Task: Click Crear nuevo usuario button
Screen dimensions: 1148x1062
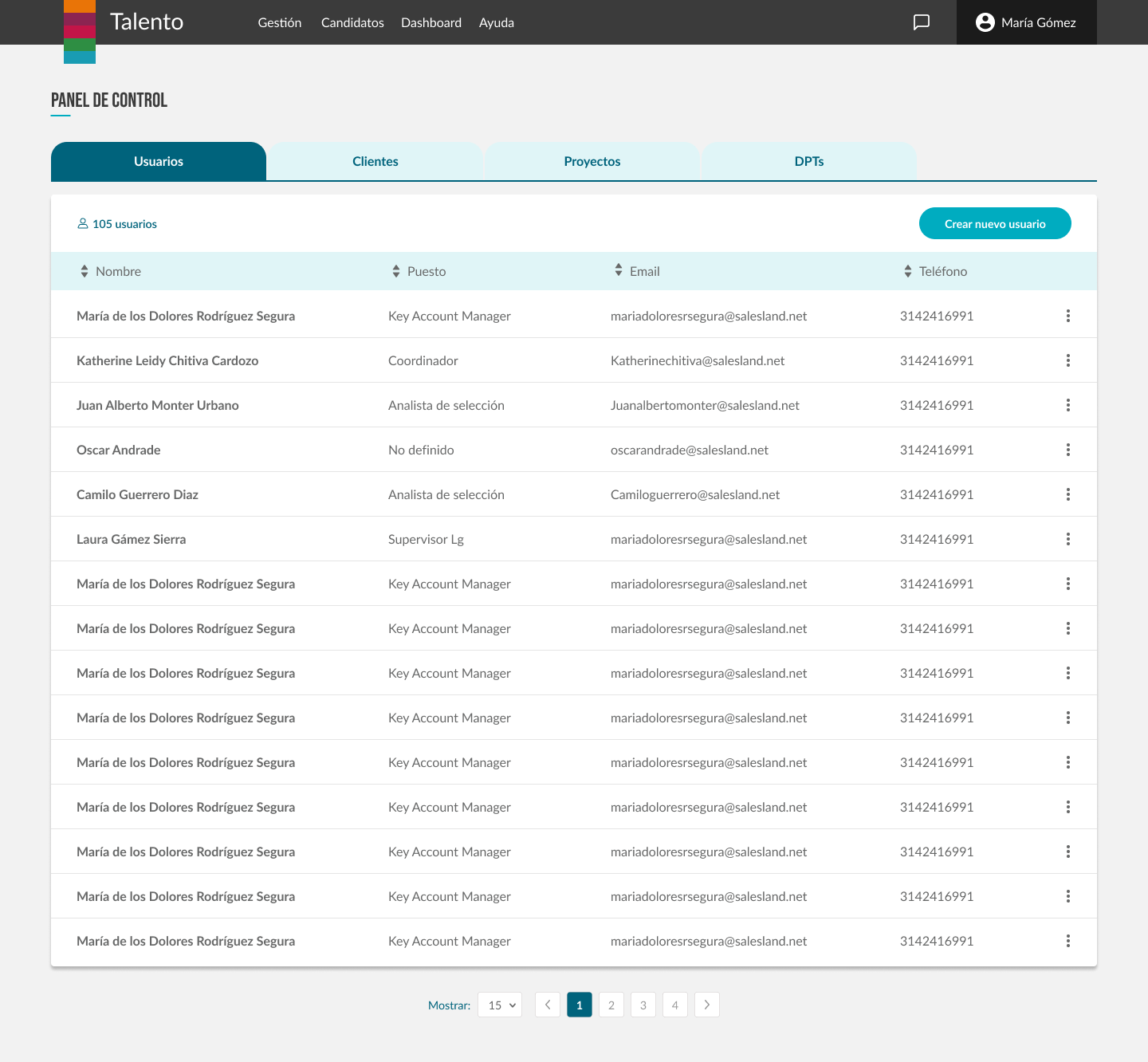Action: [994, 223]
